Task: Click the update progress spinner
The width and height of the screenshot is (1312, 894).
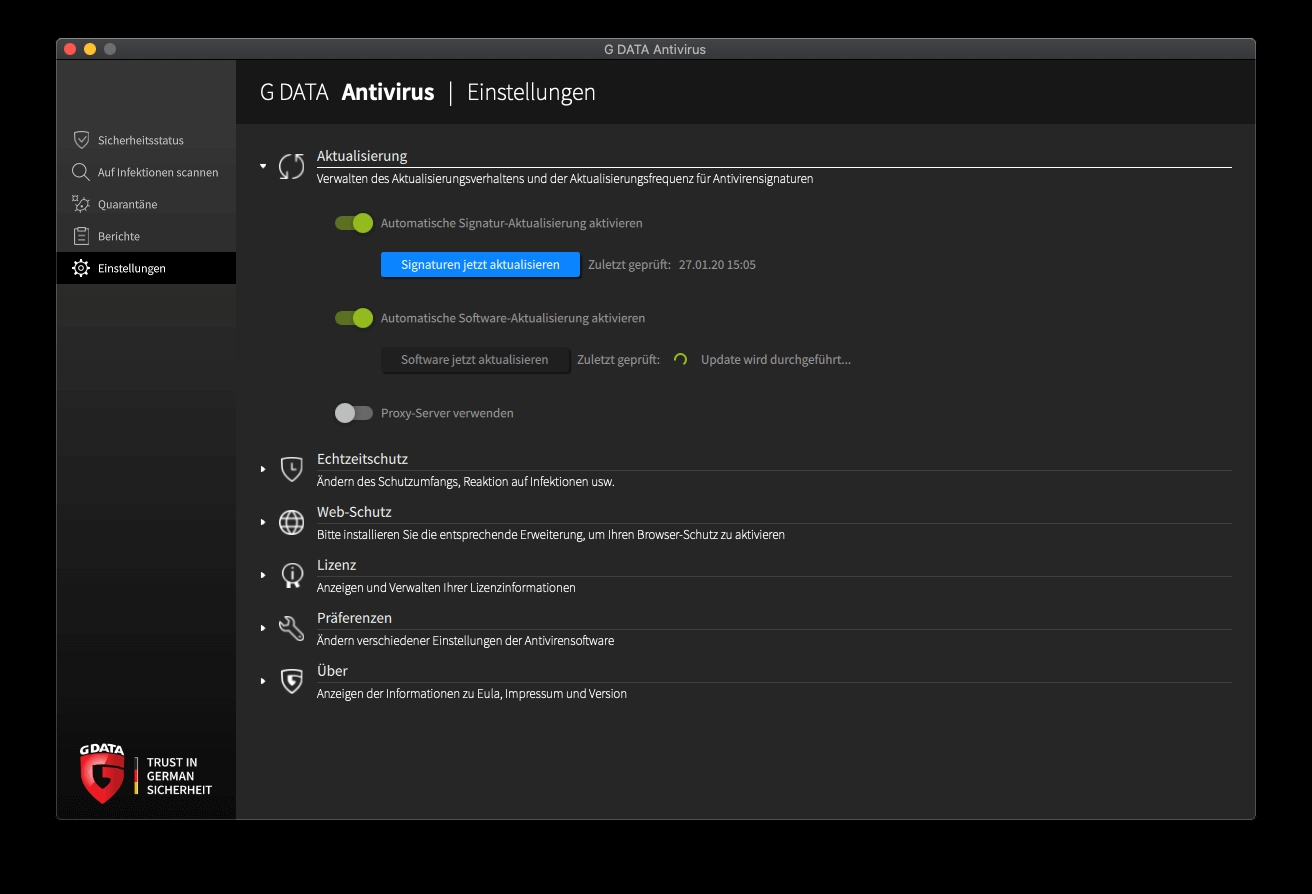Action: (680, 360)
